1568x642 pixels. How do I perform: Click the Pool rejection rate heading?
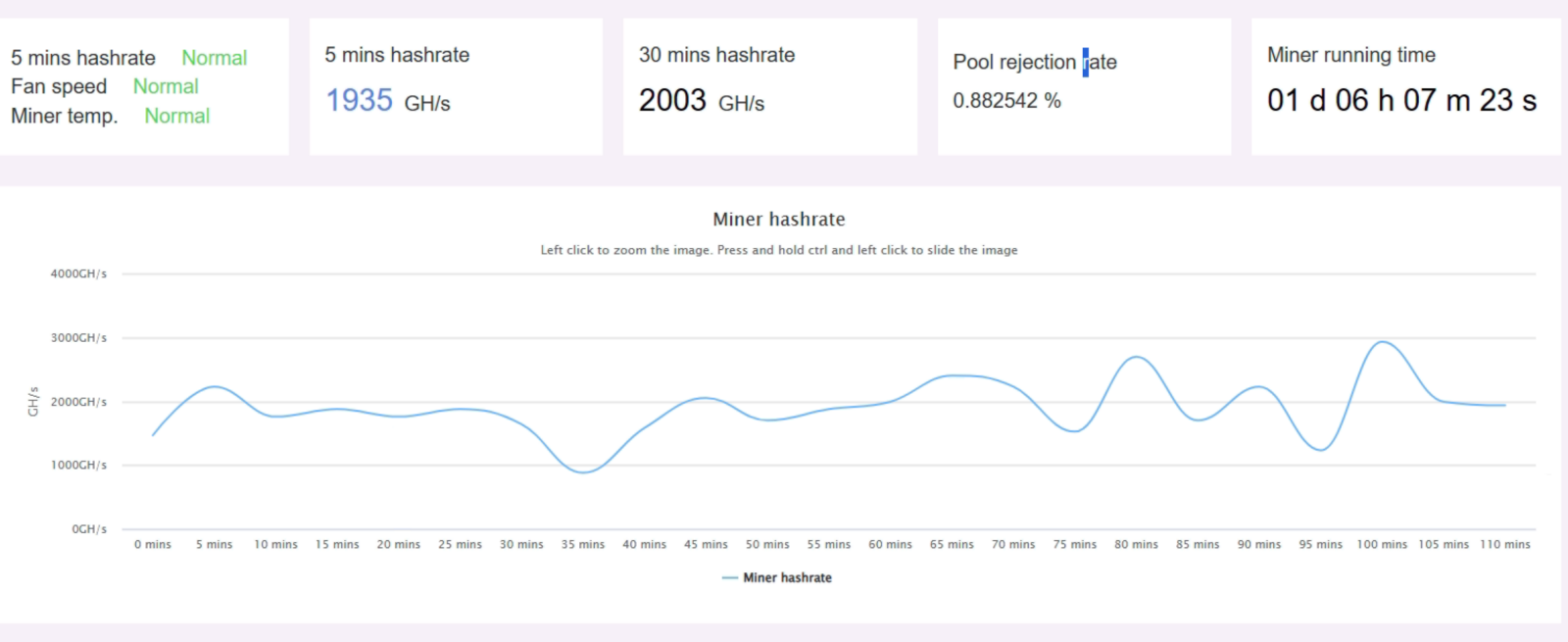click(1035, 62)
